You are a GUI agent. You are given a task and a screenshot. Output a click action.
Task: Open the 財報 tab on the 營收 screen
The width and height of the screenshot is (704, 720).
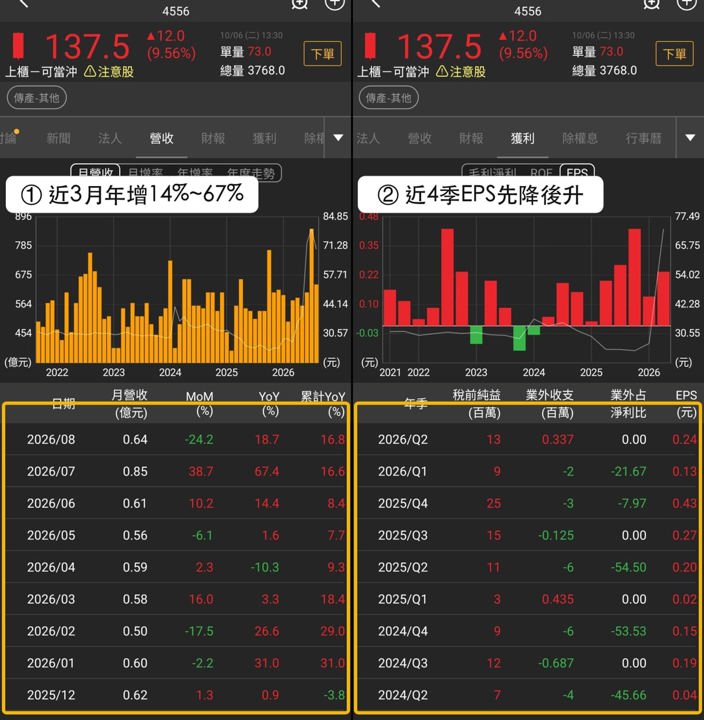pyautogui.click(x=213, y=138)
